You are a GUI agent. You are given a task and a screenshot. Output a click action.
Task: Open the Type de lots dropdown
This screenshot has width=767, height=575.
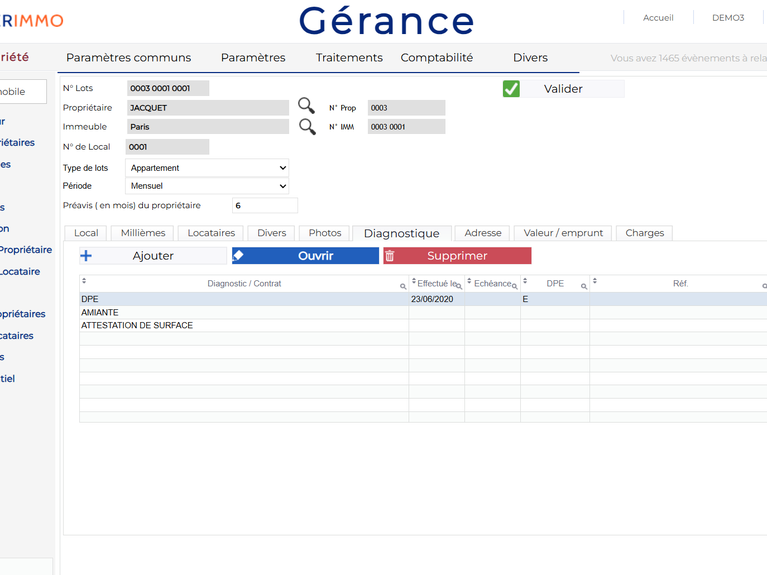point(207,168)
